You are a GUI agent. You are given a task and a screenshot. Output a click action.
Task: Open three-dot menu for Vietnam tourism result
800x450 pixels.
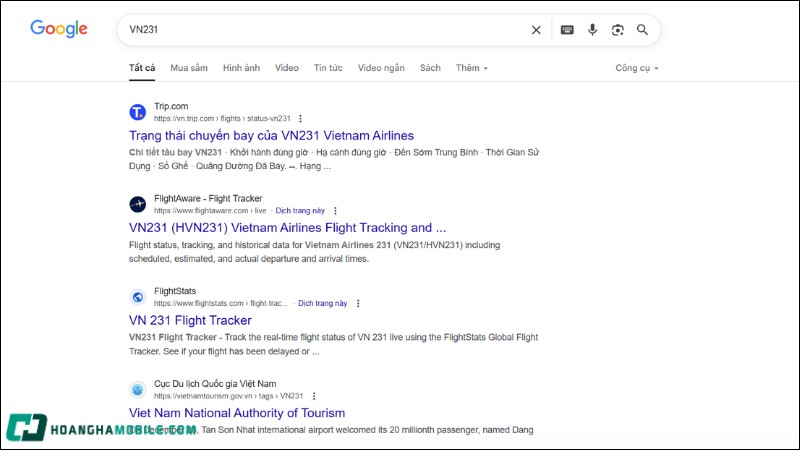[314, 396]
